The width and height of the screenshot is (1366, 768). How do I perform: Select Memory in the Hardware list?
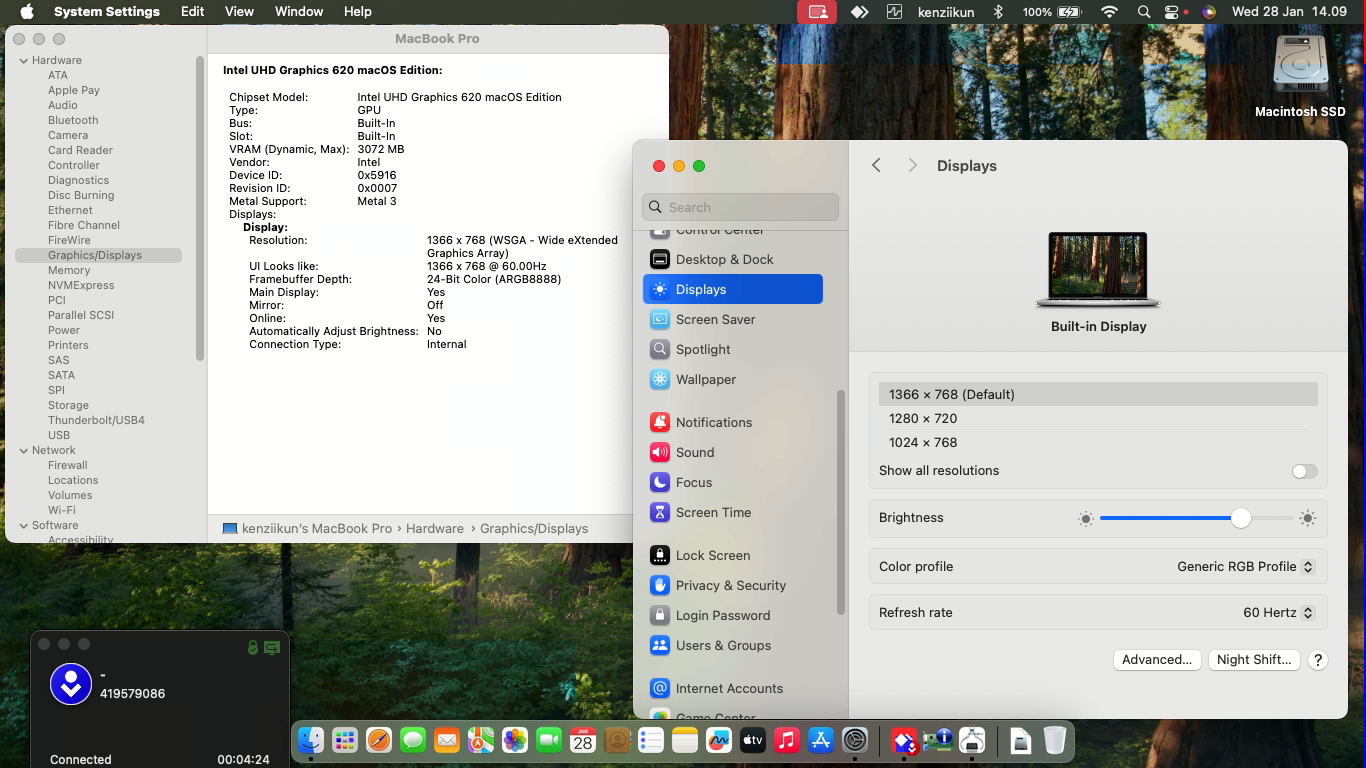69,270
